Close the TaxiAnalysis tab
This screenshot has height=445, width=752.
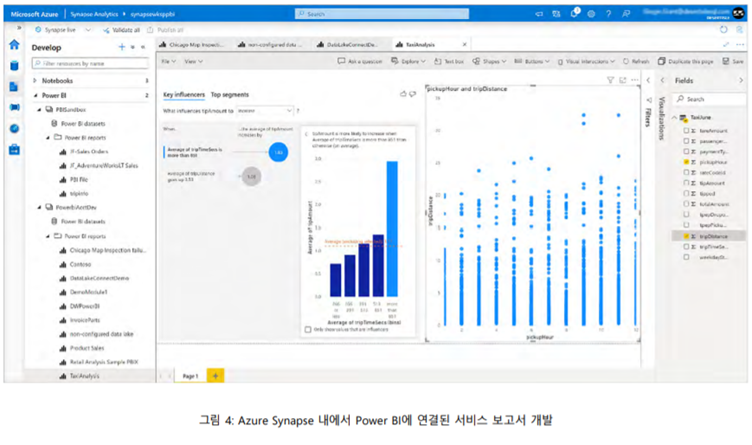coord(464,45)
